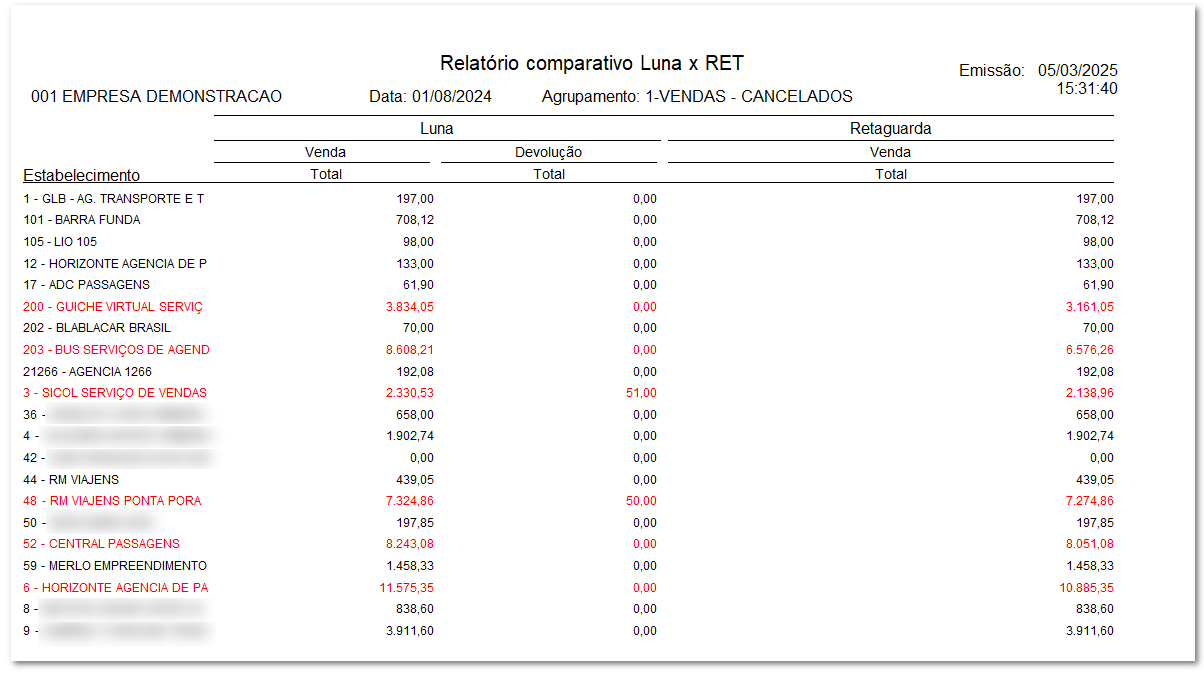Click the 'Luna' column group header
This screenshot has width=1204, height=674.
pos(436,129)
